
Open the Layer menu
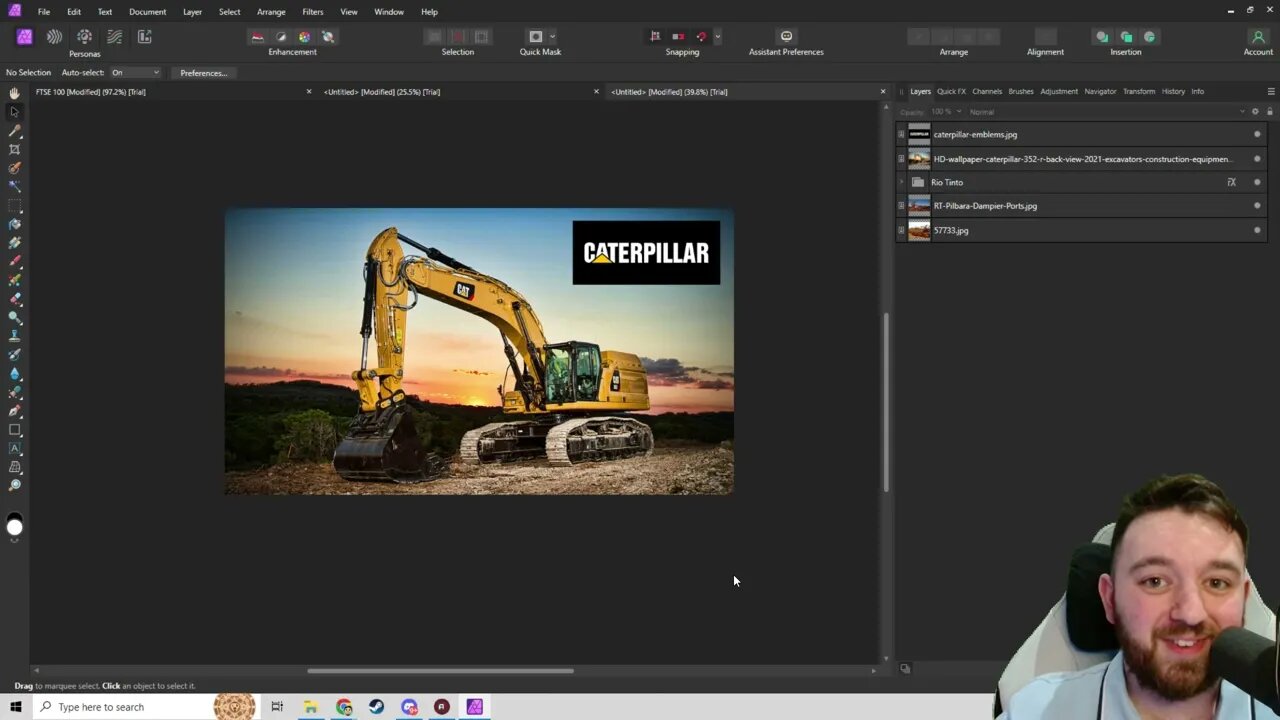tap(192, 12)
